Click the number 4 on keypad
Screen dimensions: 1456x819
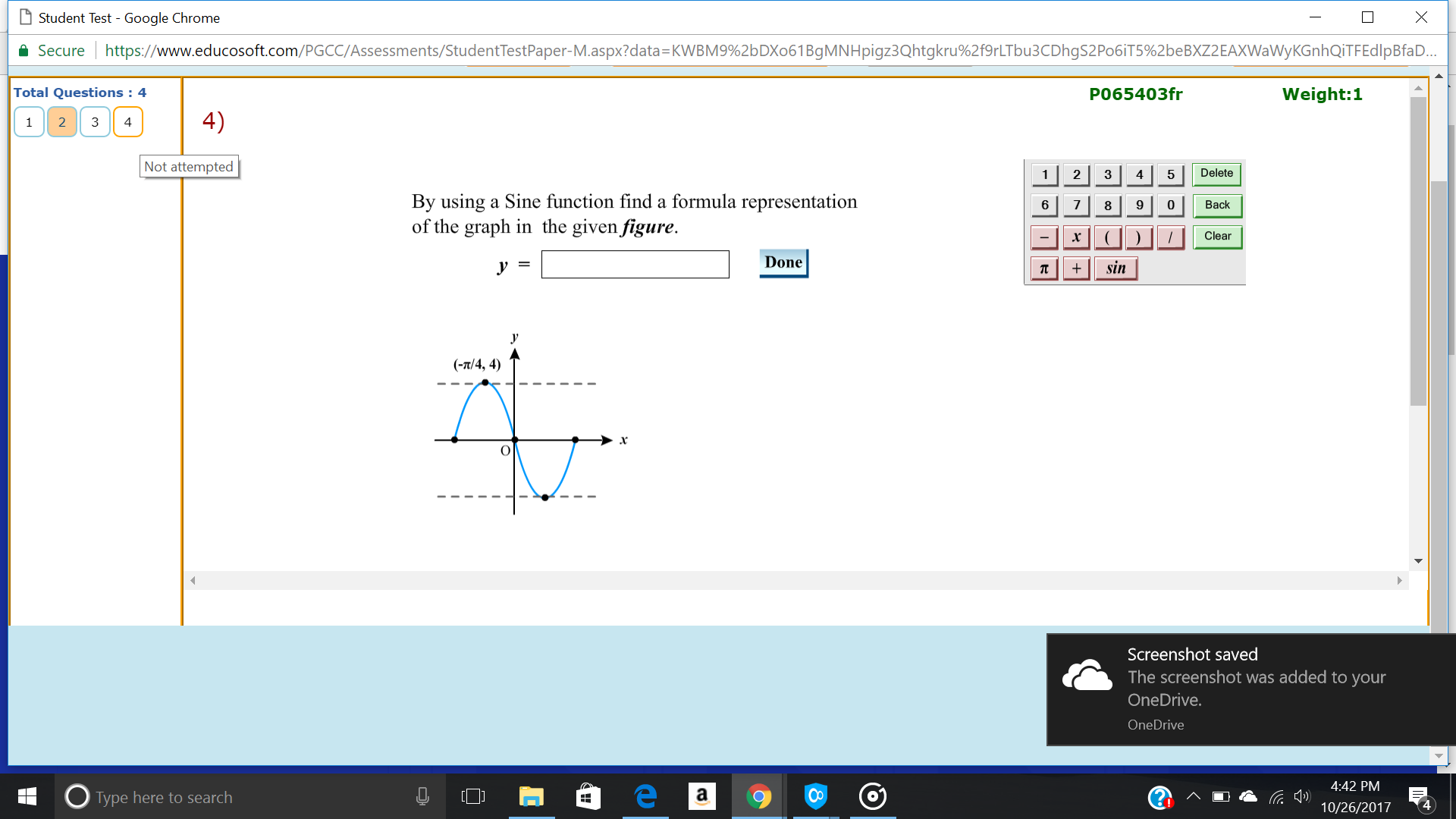coord(1139,173)
